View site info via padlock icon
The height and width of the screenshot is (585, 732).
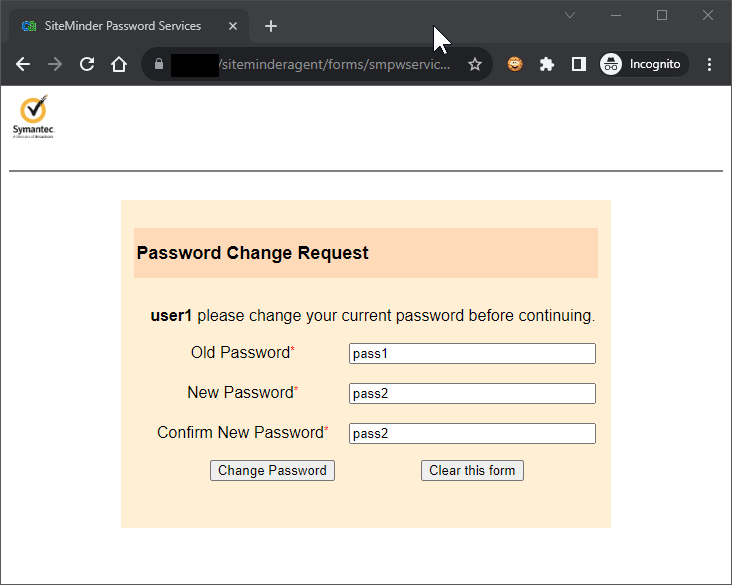click(x=158, y=64)
